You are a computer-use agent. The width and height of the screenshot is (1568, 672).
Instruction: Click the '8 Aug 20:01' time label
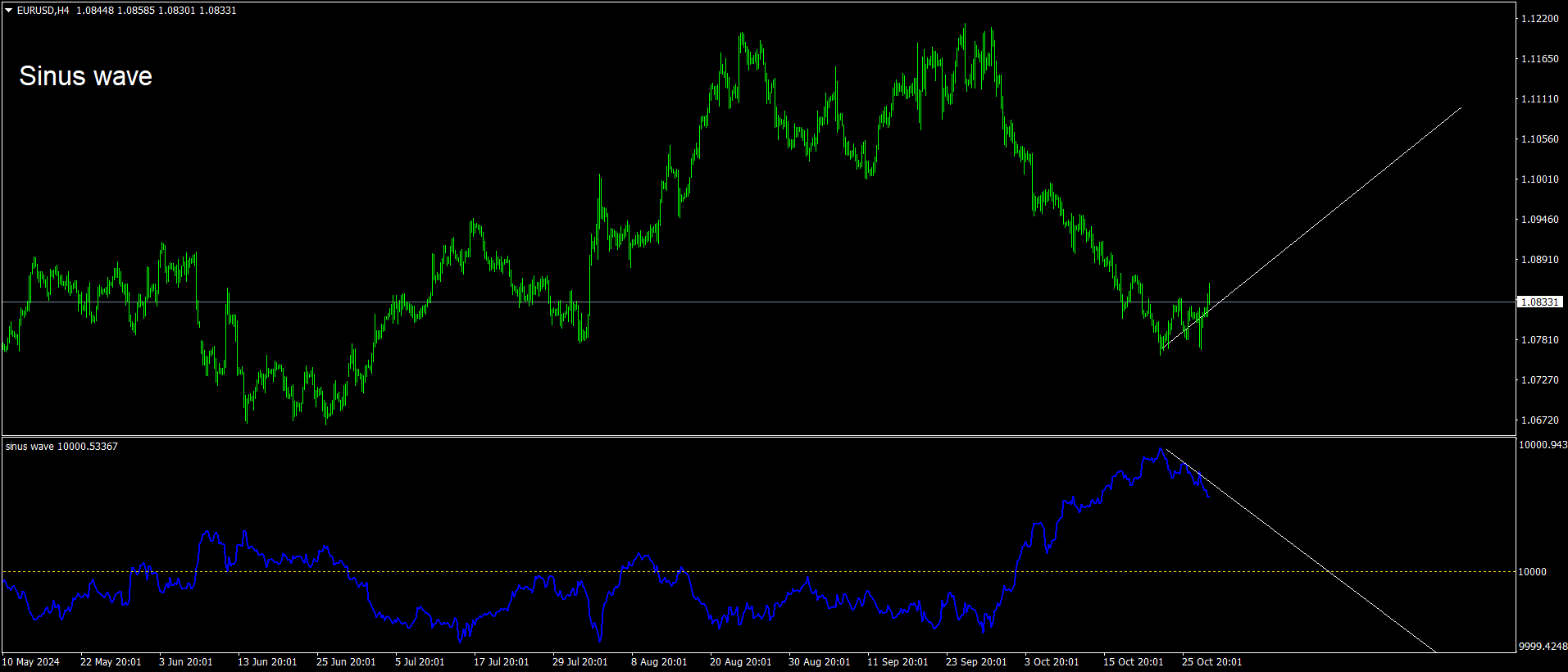[659, 662]
